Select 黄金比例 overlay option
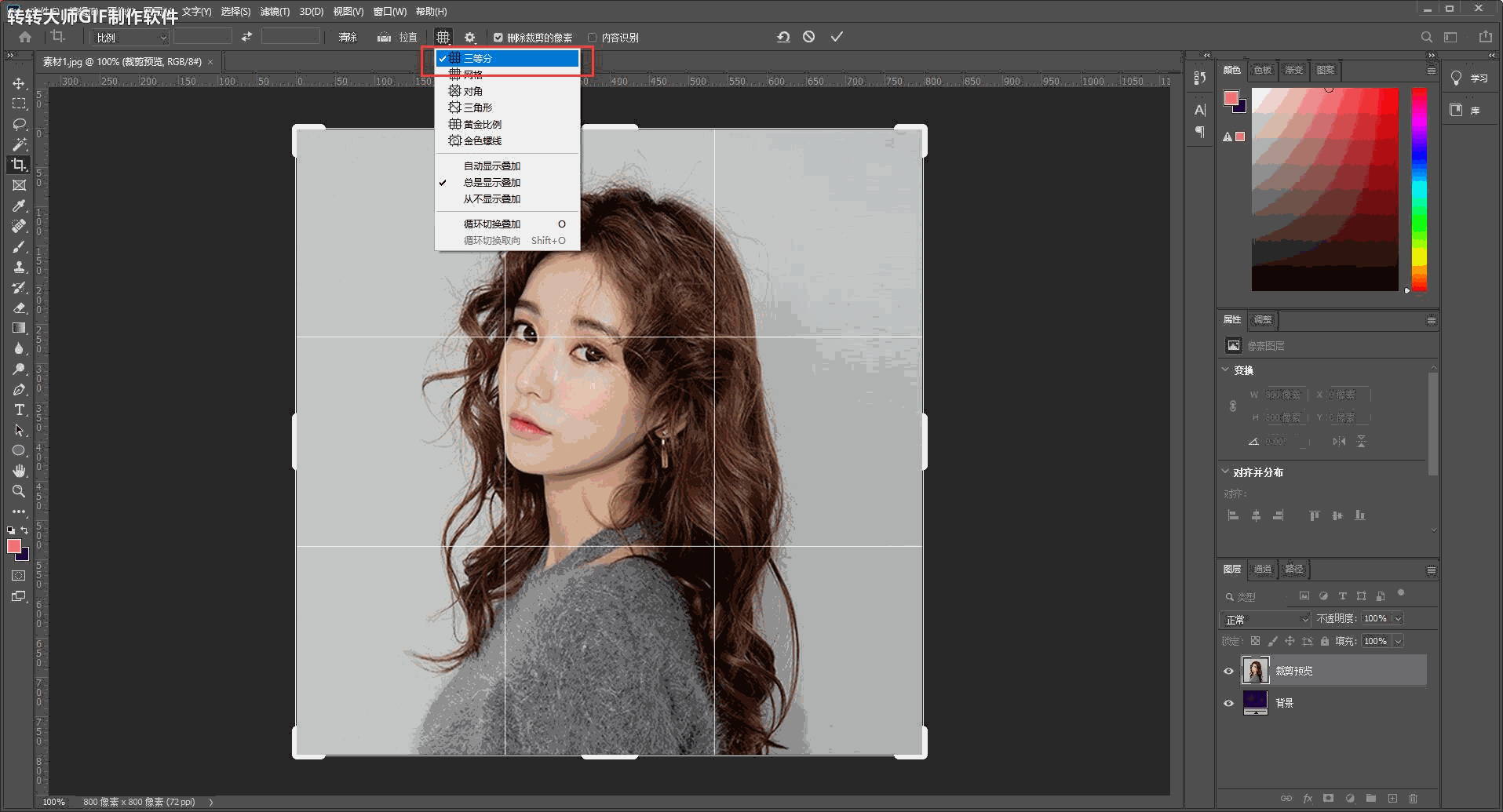Image resolution: width=1503 pixels, height=812 pixels. [x=507, y=124]
